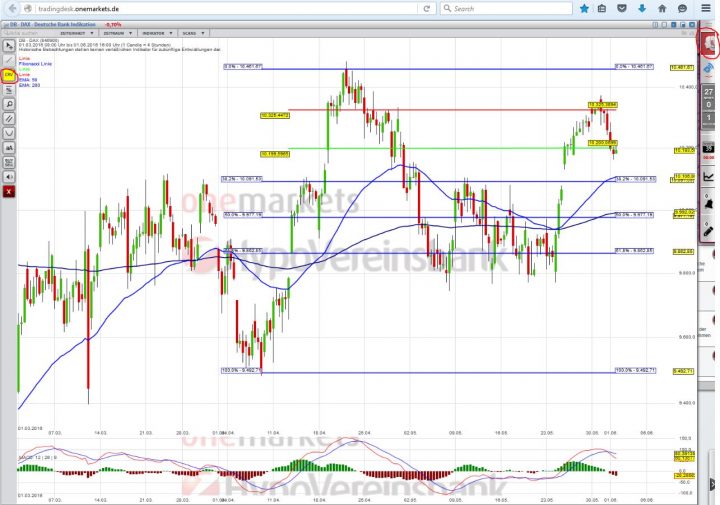Viewport: 720px width, 505px height.
Task: Open the pencil notes icon in sidebar
Action: point(709,231)
